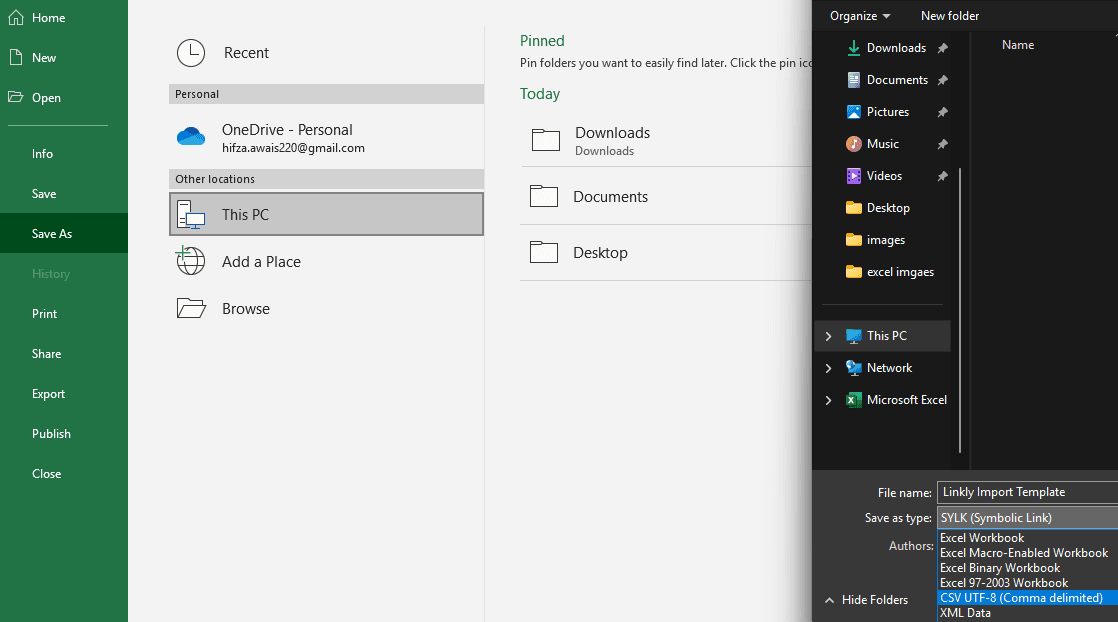Open the Videos library in the sidebar

coord(883,175)
